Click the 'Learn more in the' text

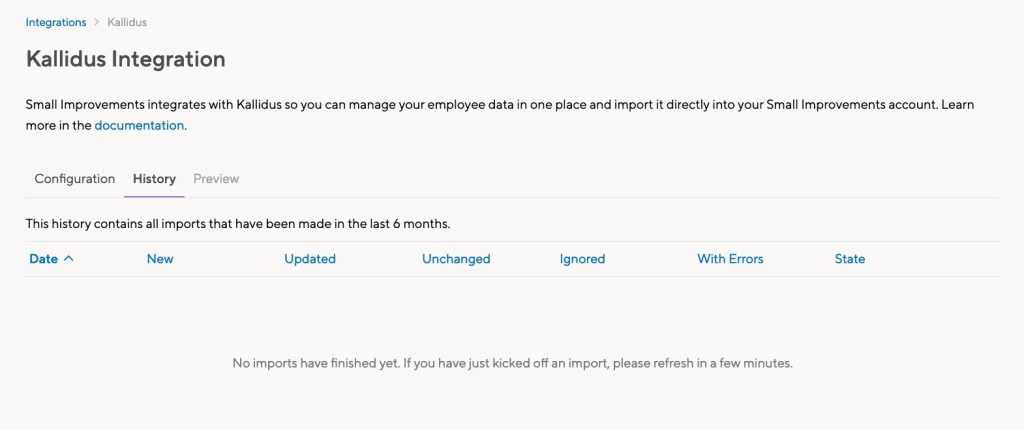(x=58, y=125)
